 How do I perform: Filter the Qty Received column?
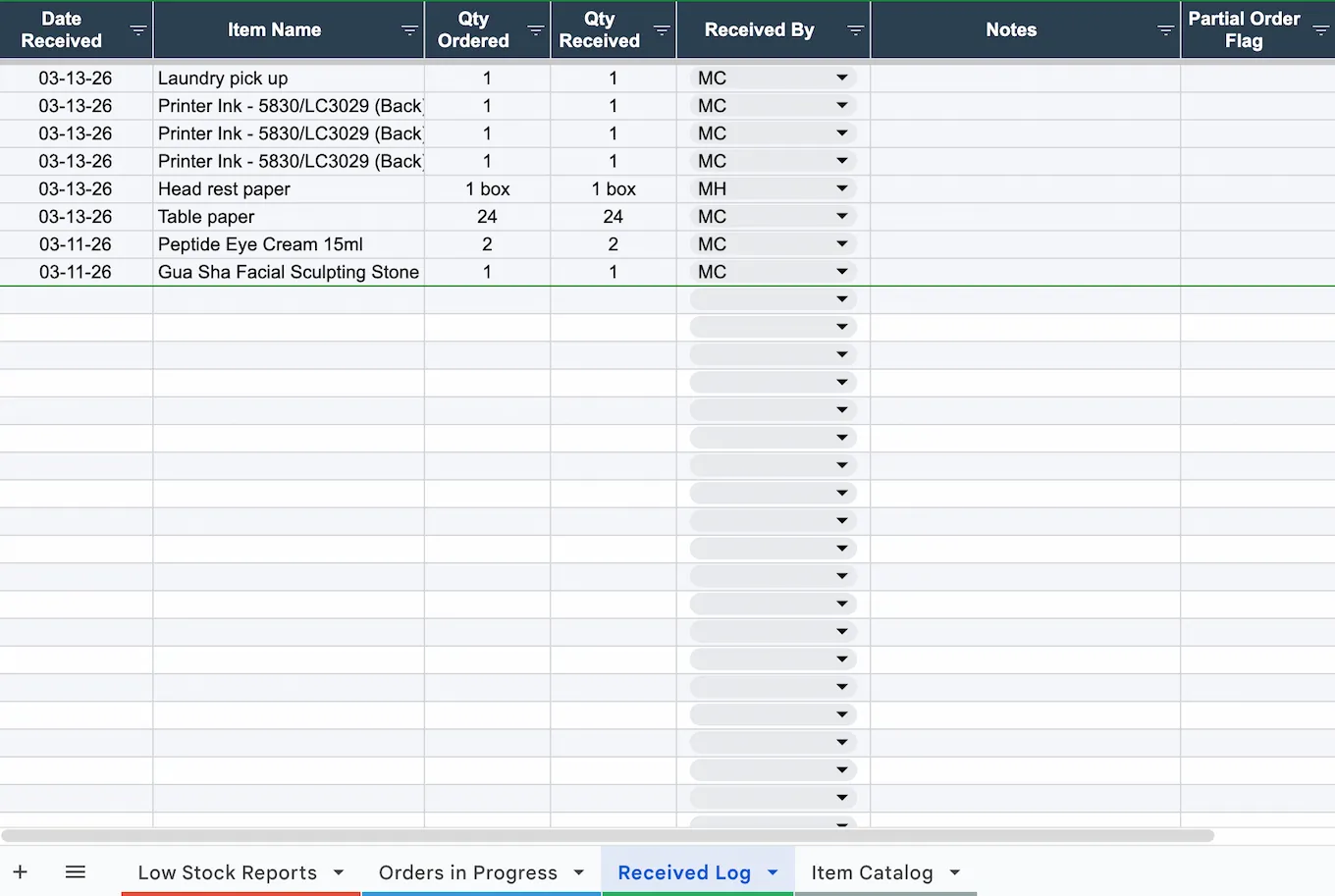pos(663,29)
